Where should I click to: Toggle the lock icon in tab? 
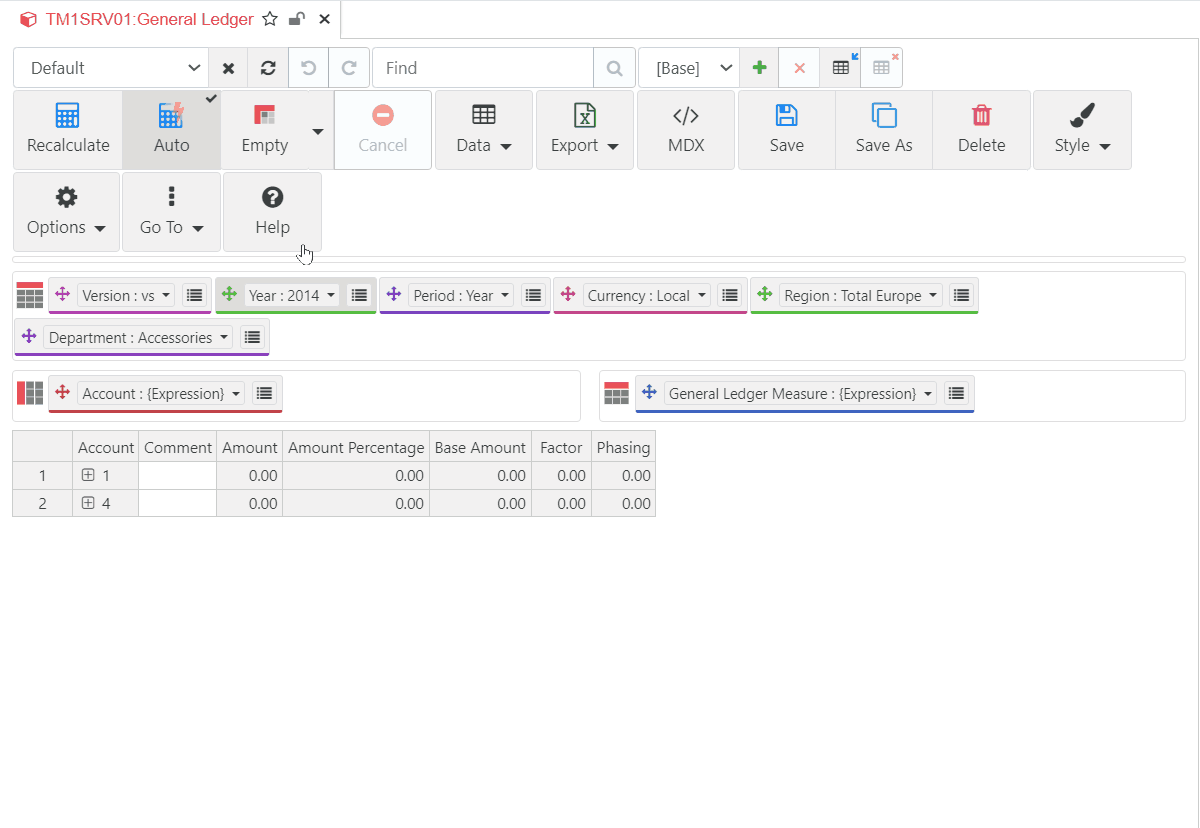[x=297, y=19]
